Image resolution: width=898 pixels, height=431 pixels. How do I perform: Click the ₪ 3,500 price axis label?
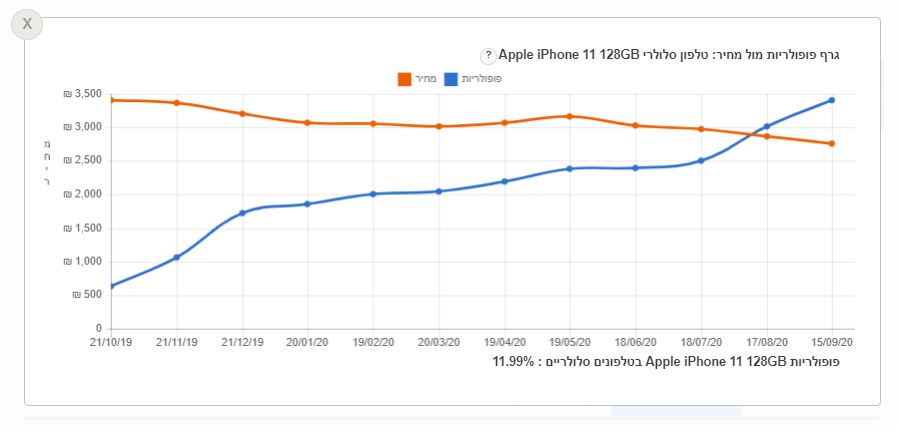pyautogui.click(x=82, y=94)
